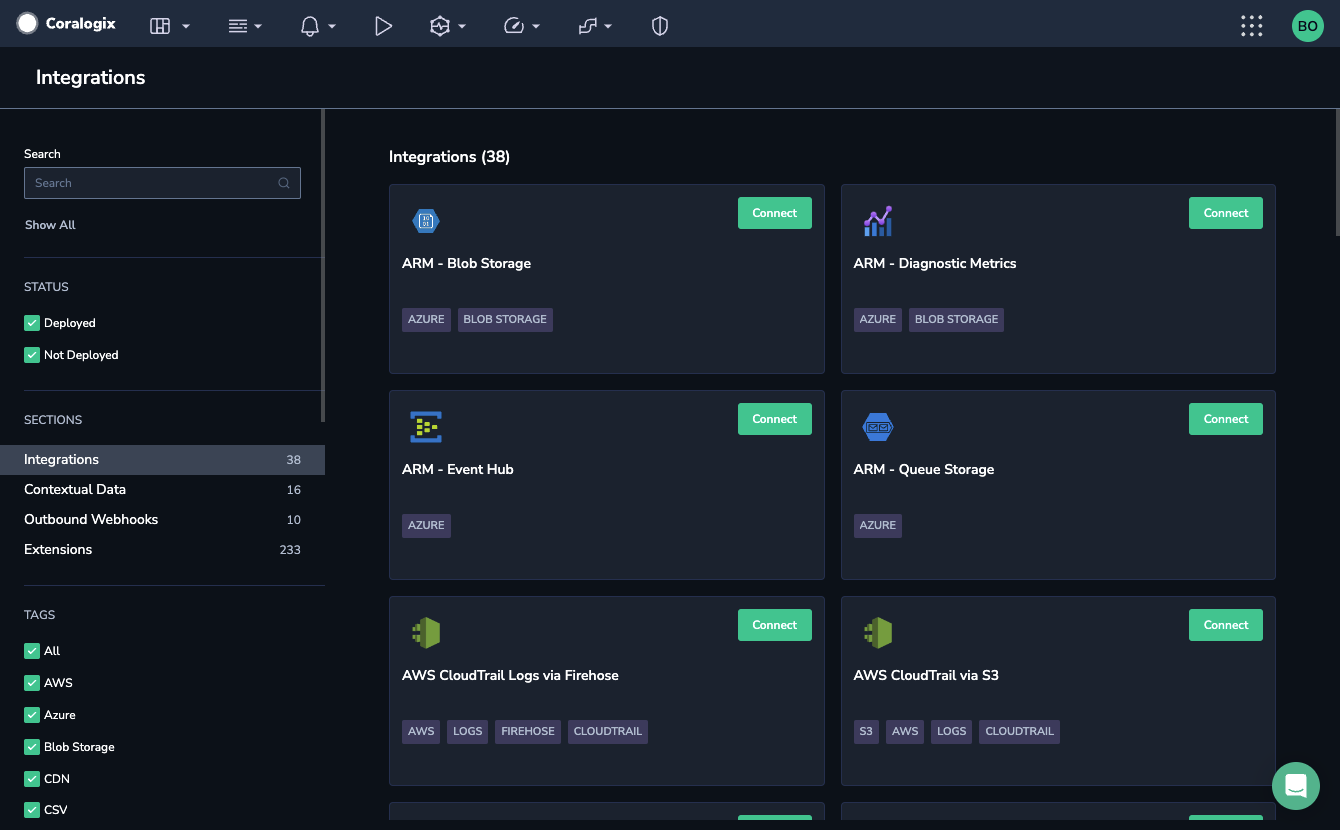
Task: Connect the ARM - Blob Storage integration
Action: (x=775, y=213)
